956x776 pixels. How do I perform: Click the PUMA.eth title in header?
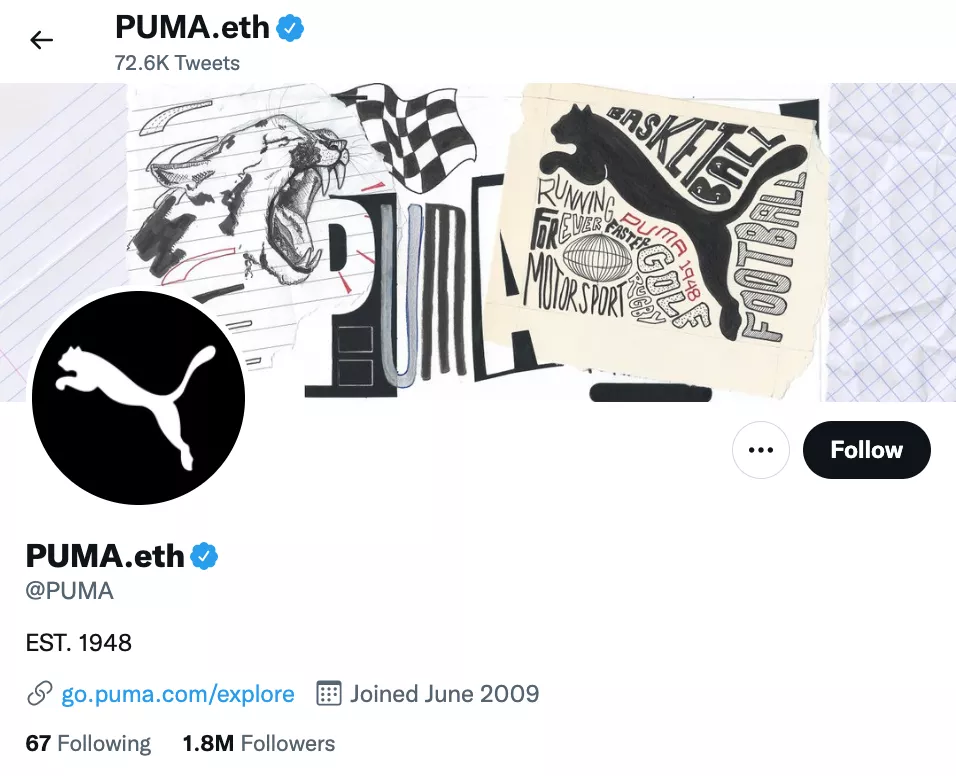[192, 27]
